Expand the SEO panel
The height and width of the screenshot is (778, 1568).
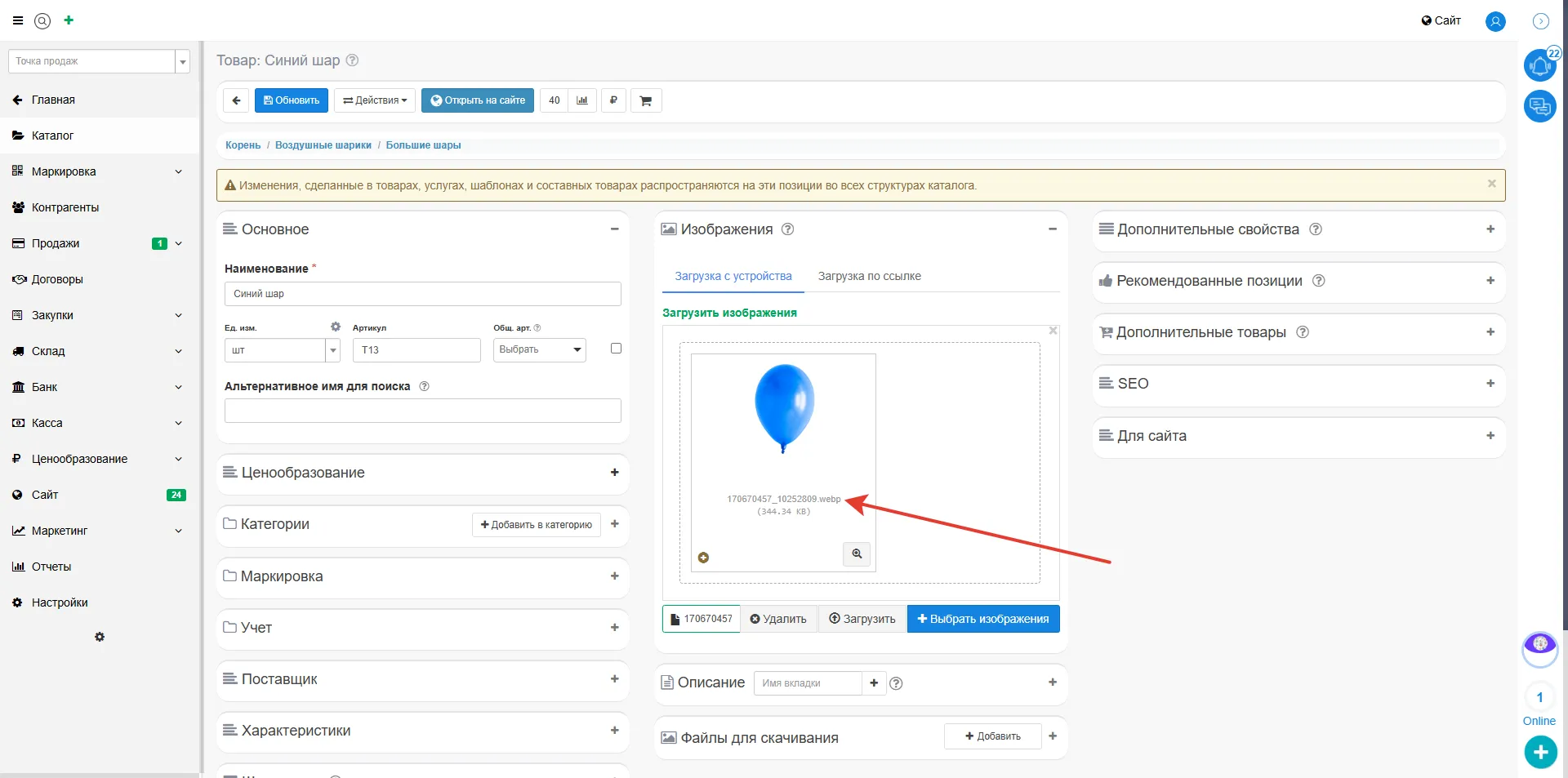1490,384
